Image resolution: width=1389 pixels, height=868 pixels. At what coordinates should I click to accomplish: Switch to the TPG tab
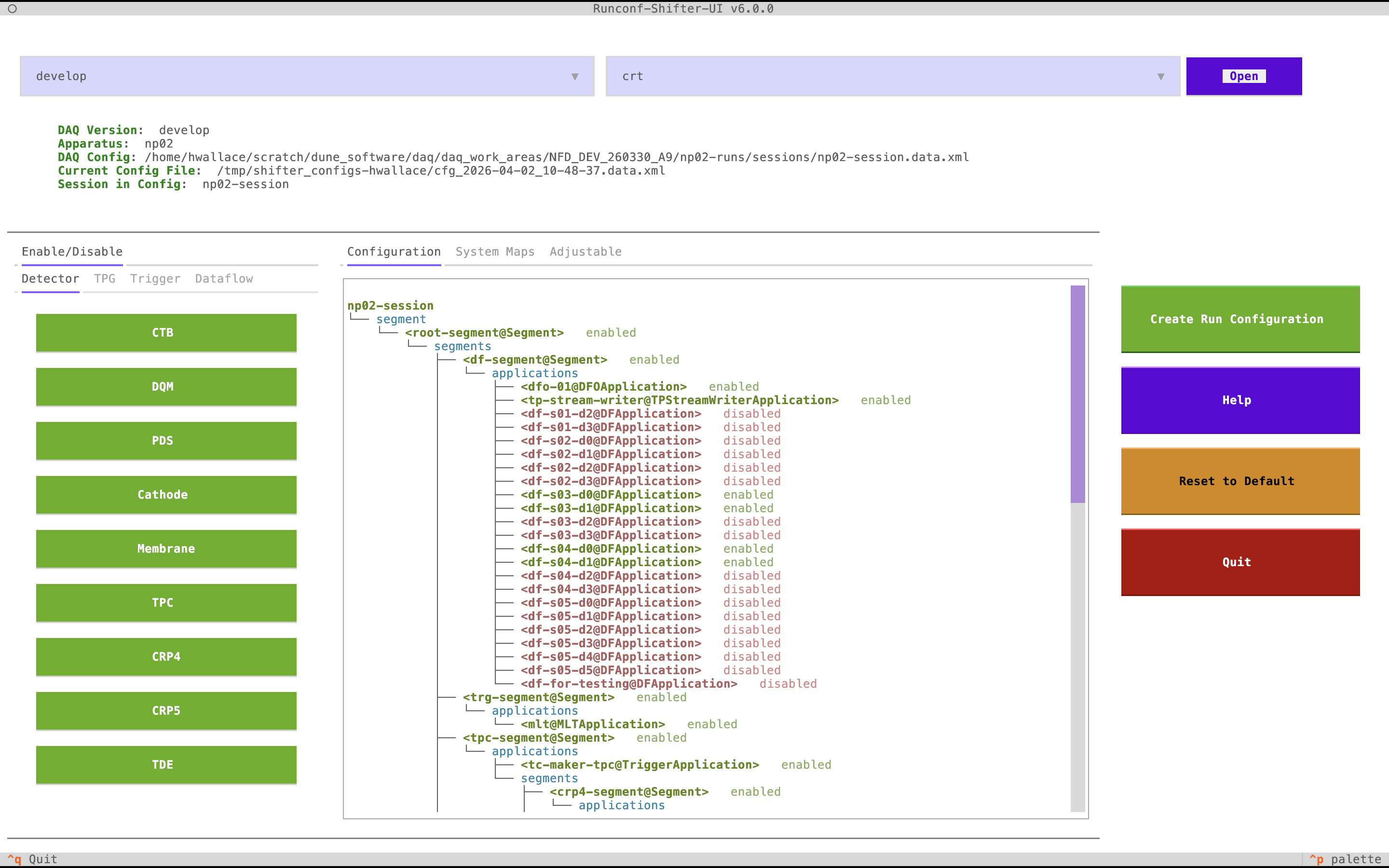(105, 278)
